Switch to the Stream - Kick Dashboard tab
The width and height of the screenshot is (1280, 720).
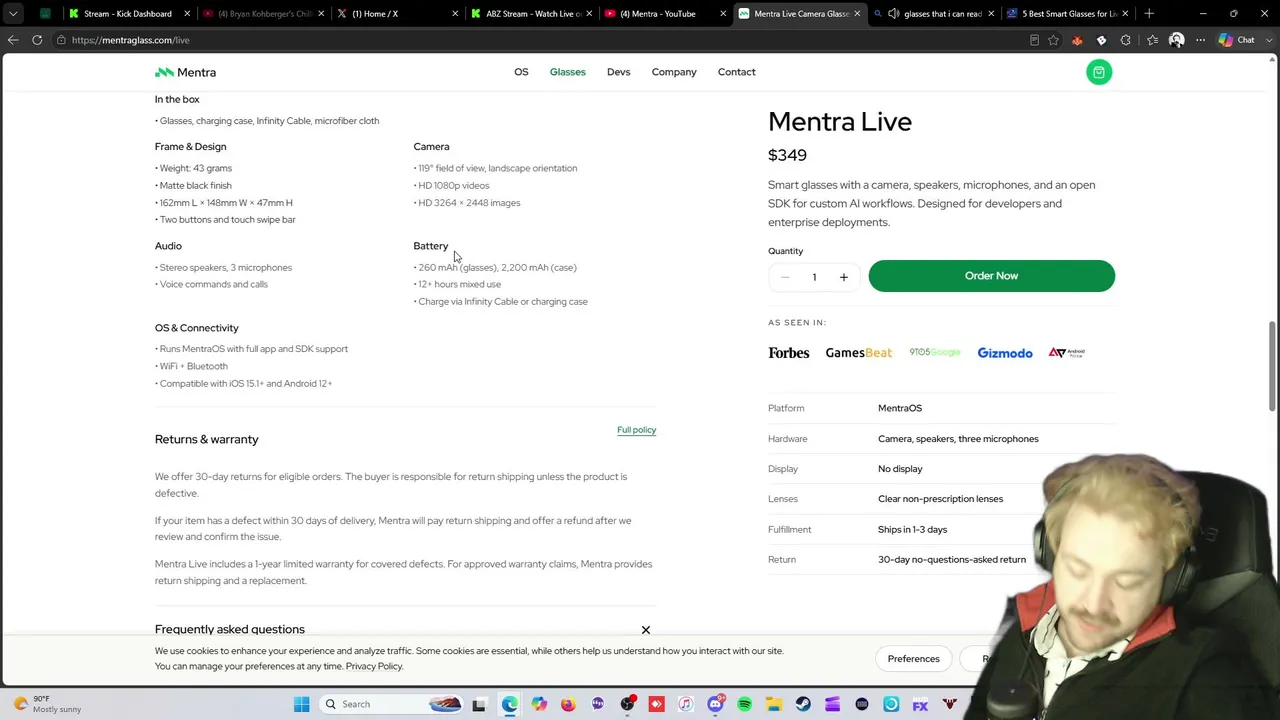127,14
